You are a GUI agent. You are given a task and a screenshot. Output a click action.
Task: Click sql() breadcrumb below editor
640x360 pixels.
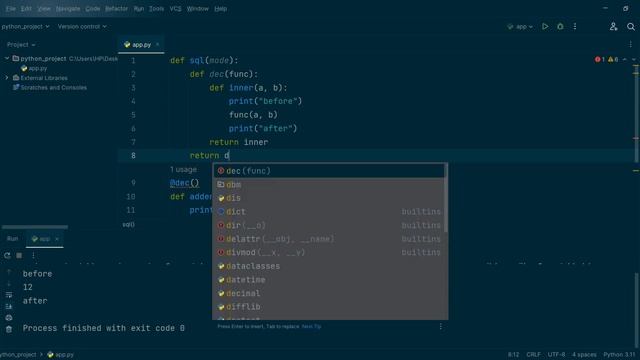coord(129,224)
